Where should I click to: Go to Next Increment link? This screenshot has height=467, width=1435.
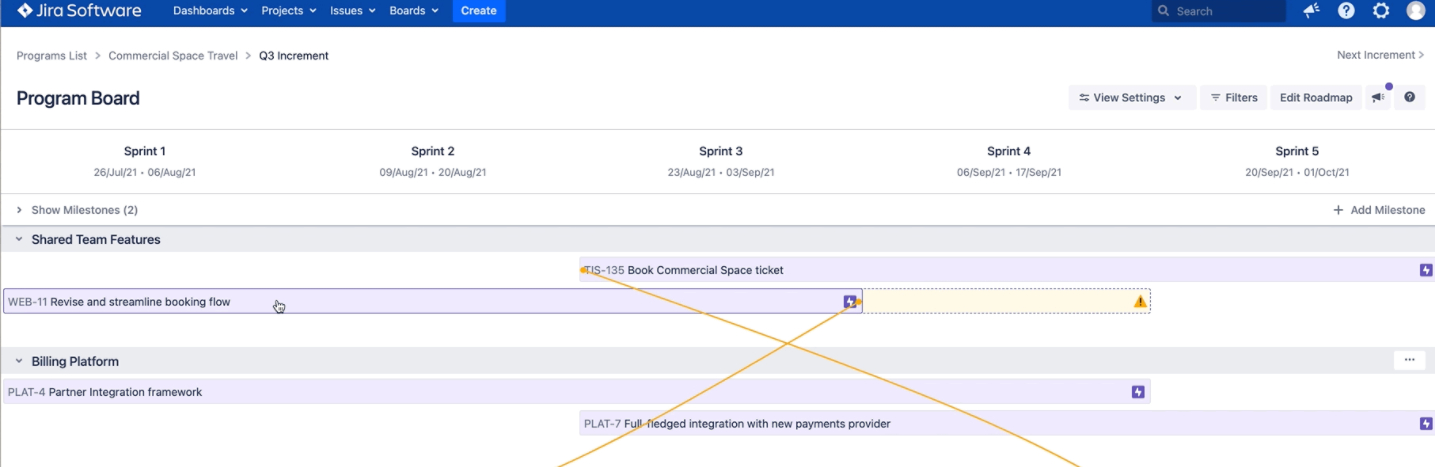pos(1380,55)
